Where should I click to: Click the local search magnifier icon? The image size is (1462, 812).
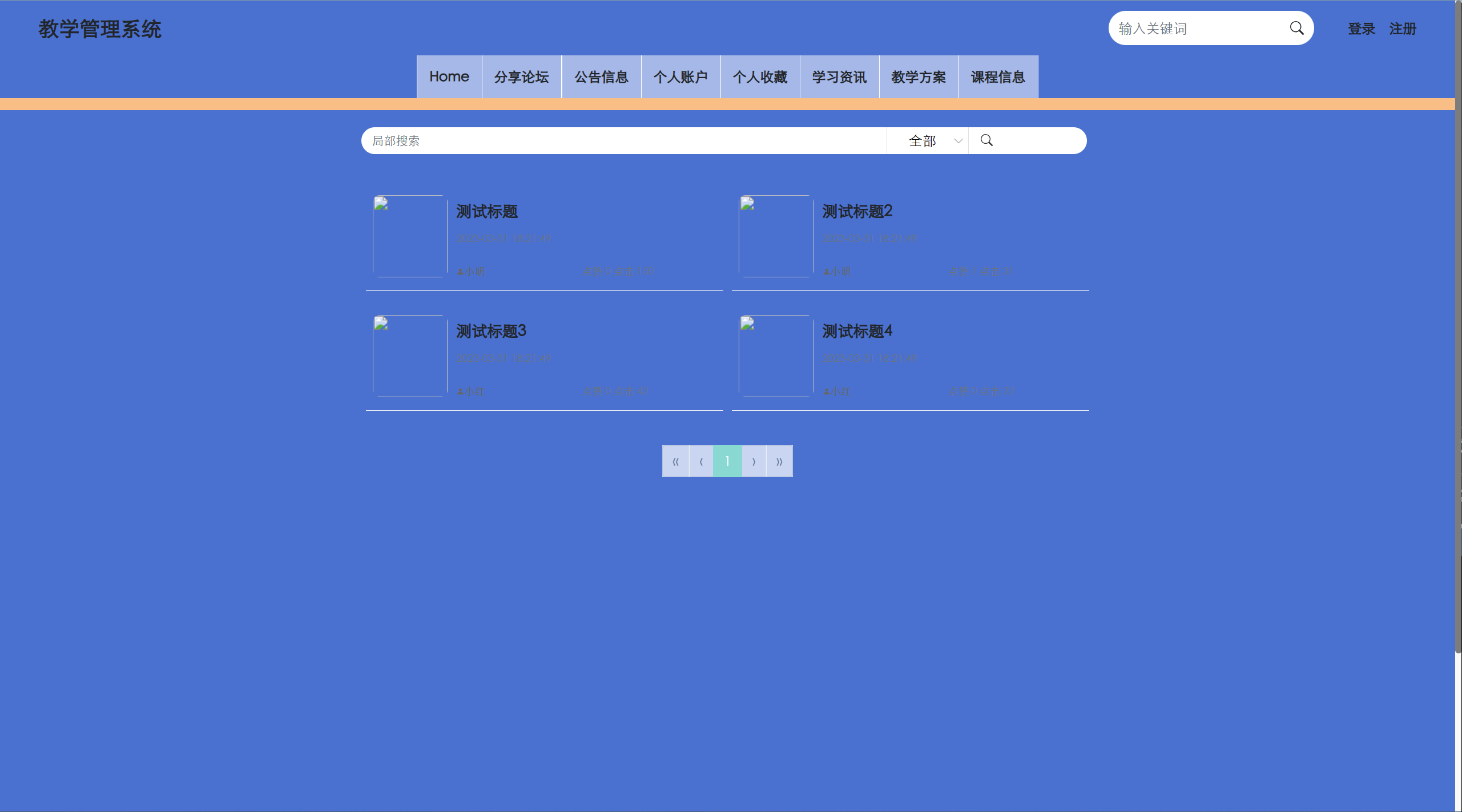coord(986,140)
